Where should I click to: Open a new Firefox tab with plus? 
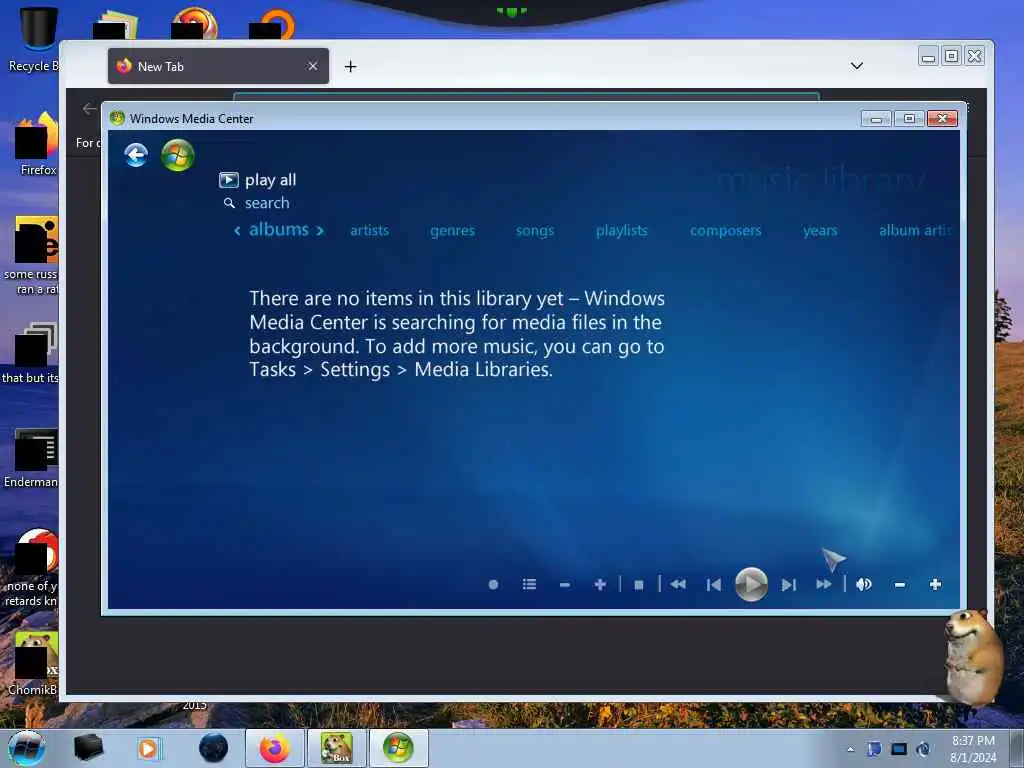(350, 67)
